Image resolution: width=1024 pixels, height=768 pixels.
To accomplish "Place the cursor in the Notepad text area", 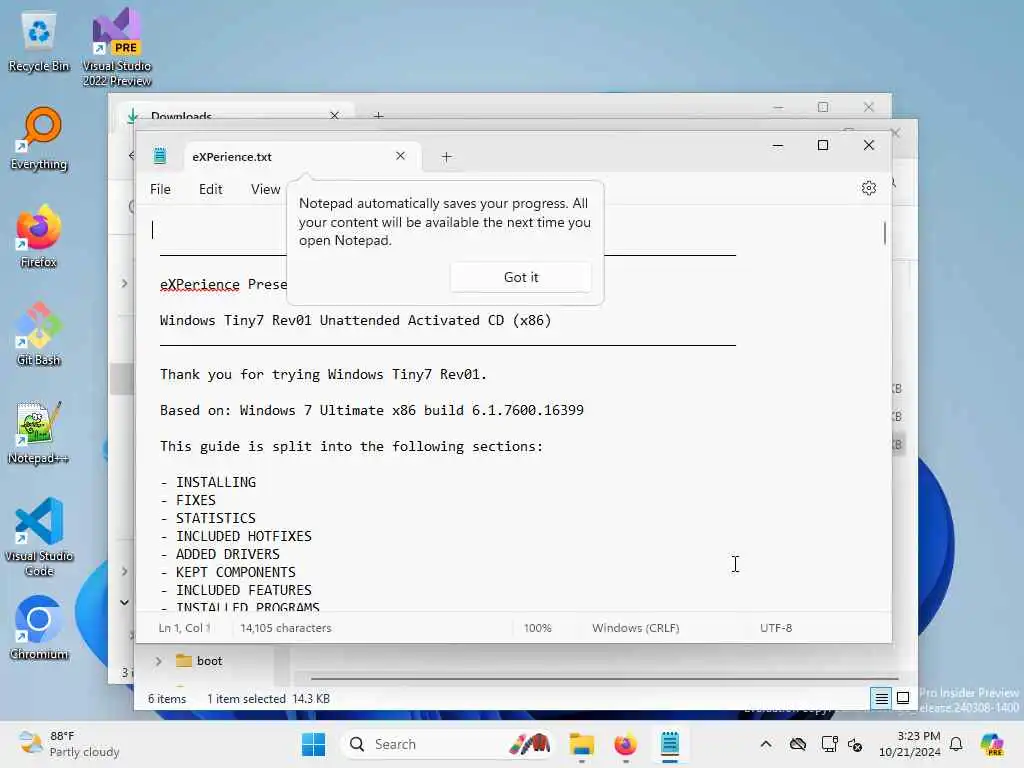I will pyautogui.click(x=513, y=408).
